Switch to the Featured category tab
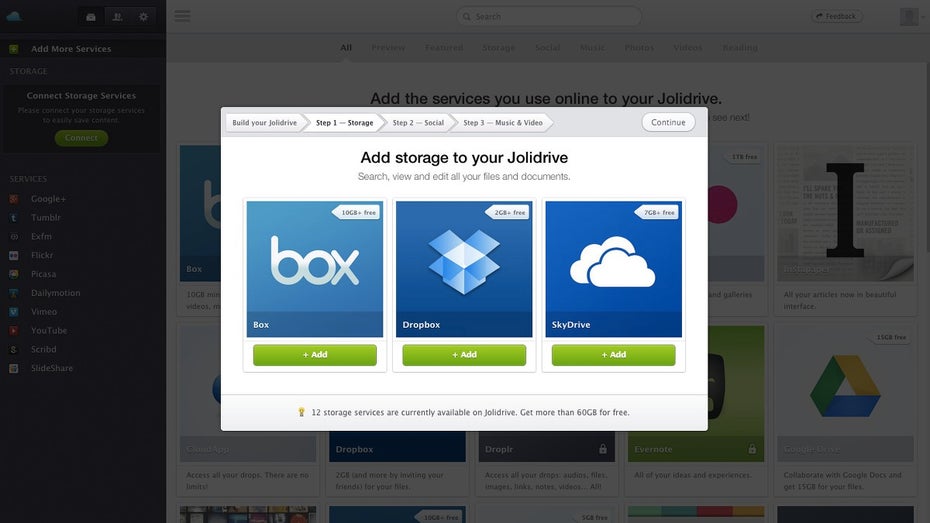Viewport: 930px width, 523px height. coord(444,47)
